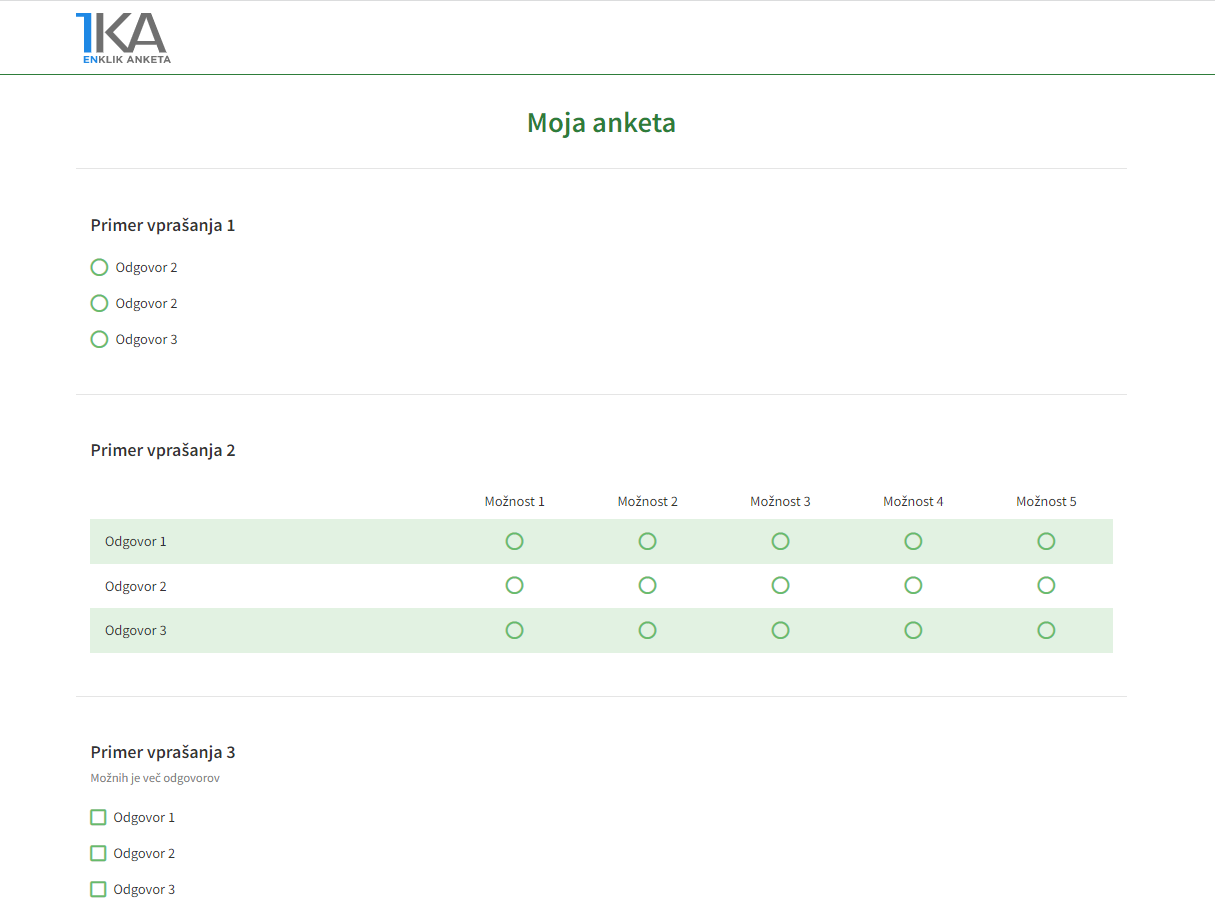
Task: Choose Možnost 5 for table row Odgovor 3
Action: click(x=1046, y=630)
